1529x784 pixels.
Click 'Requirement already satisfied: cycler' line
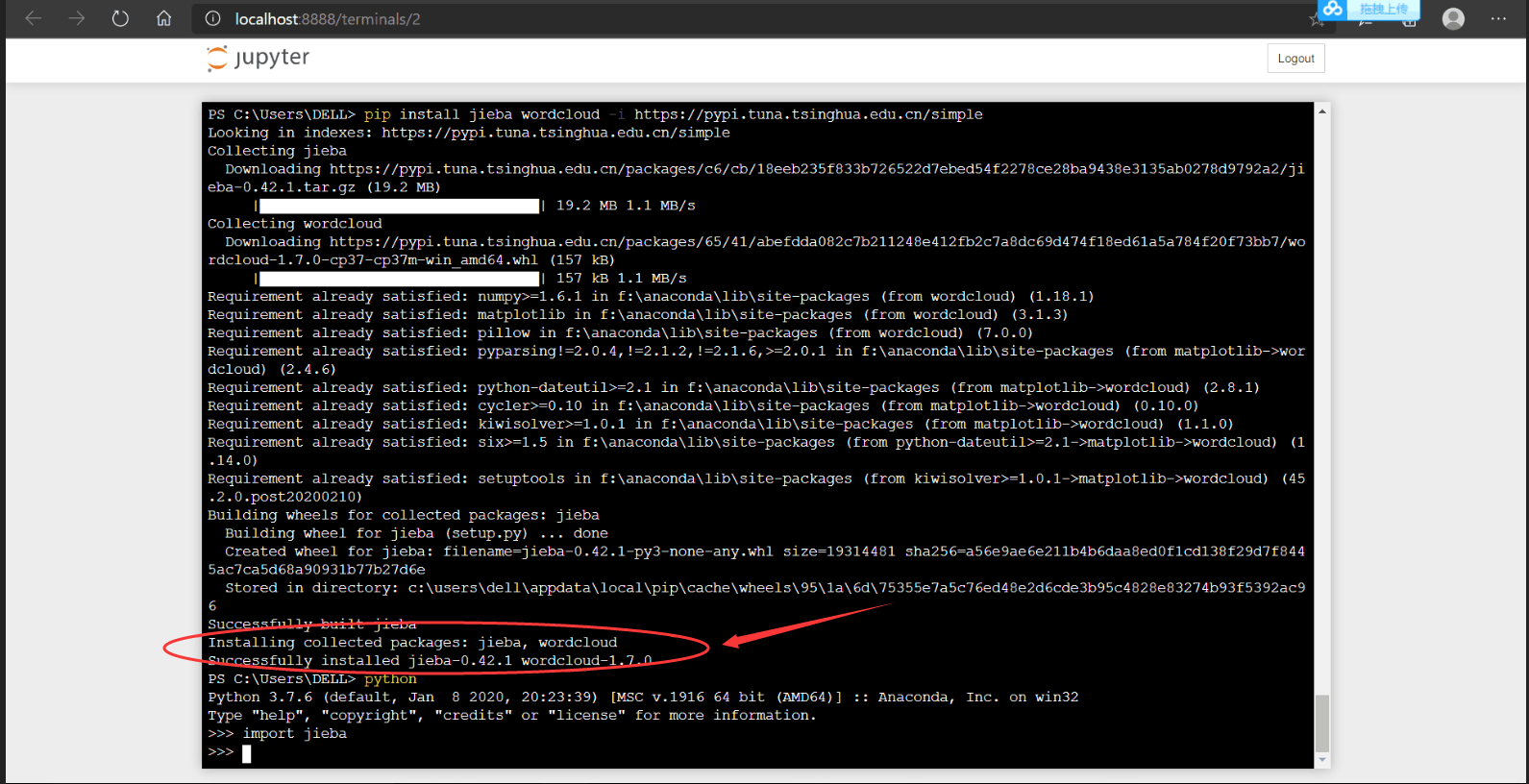[703, 406]
